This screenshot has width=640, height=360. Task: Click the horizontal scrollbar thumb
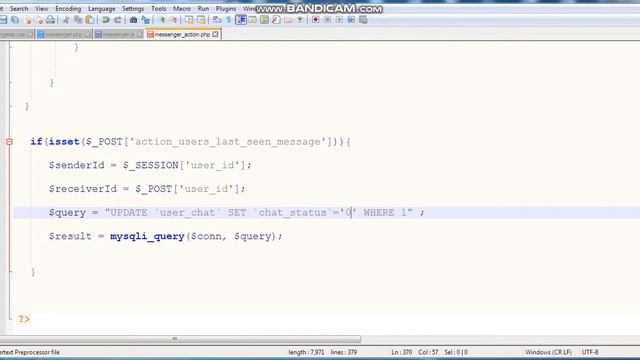tap(175, 339)
